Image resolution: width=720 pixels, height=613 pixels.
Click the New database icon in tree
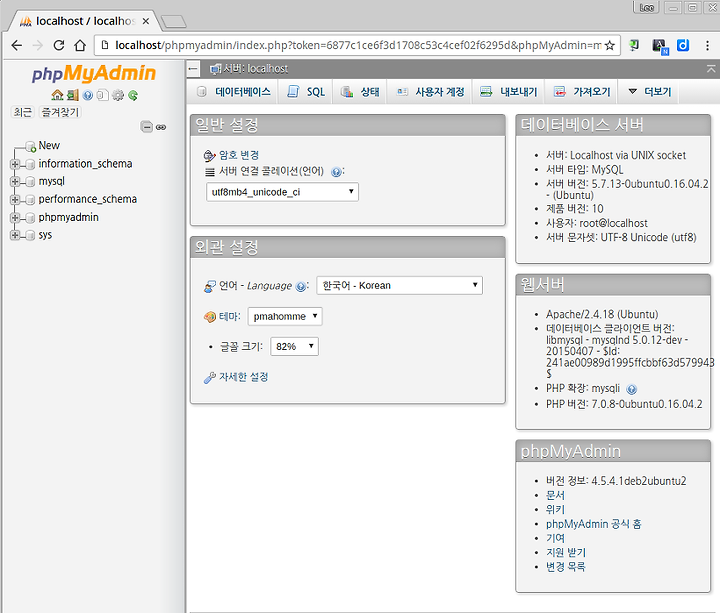31,146
